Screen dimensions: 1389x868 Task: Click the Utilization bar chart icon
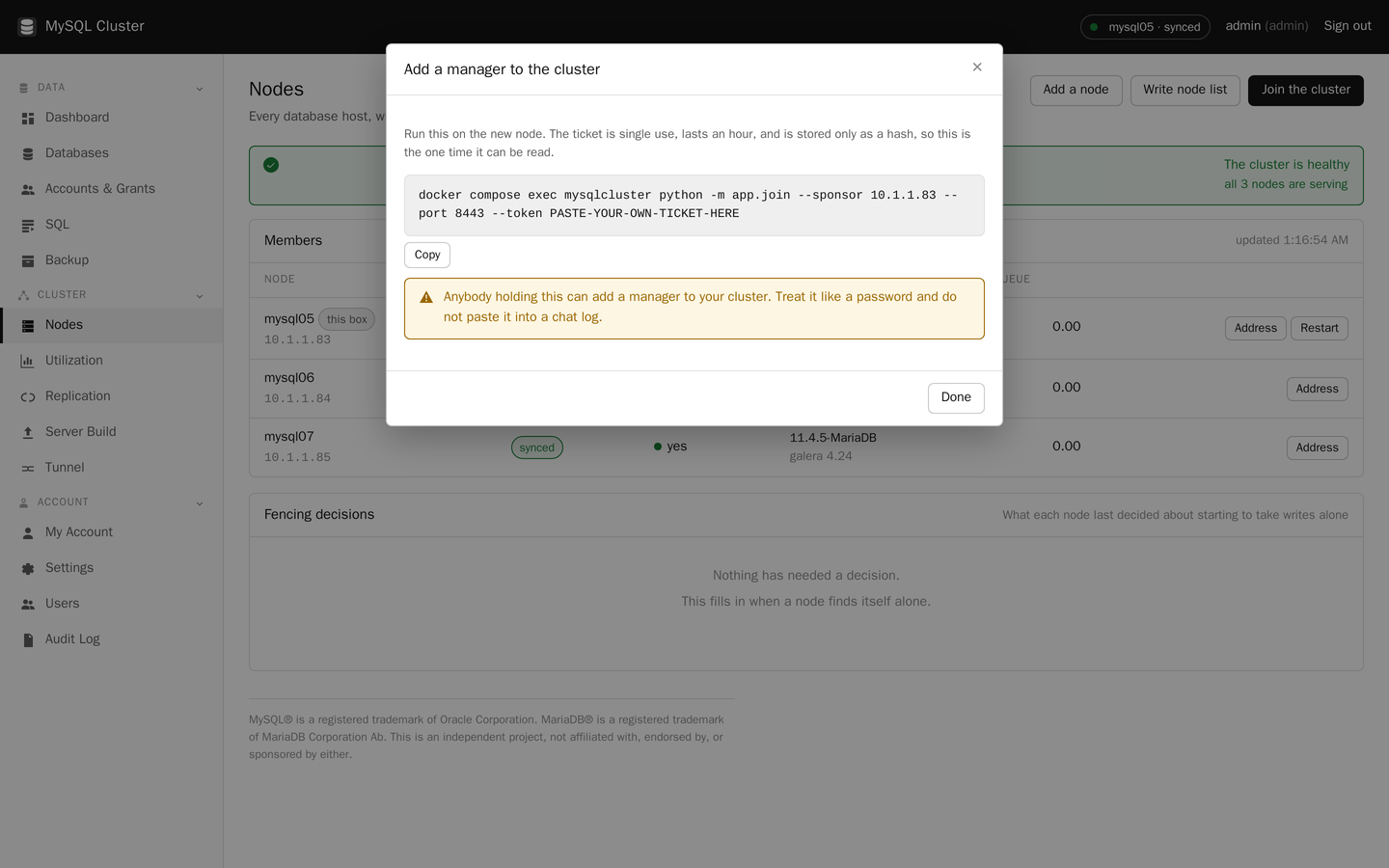pyautogui.click(x=28, y=362)
